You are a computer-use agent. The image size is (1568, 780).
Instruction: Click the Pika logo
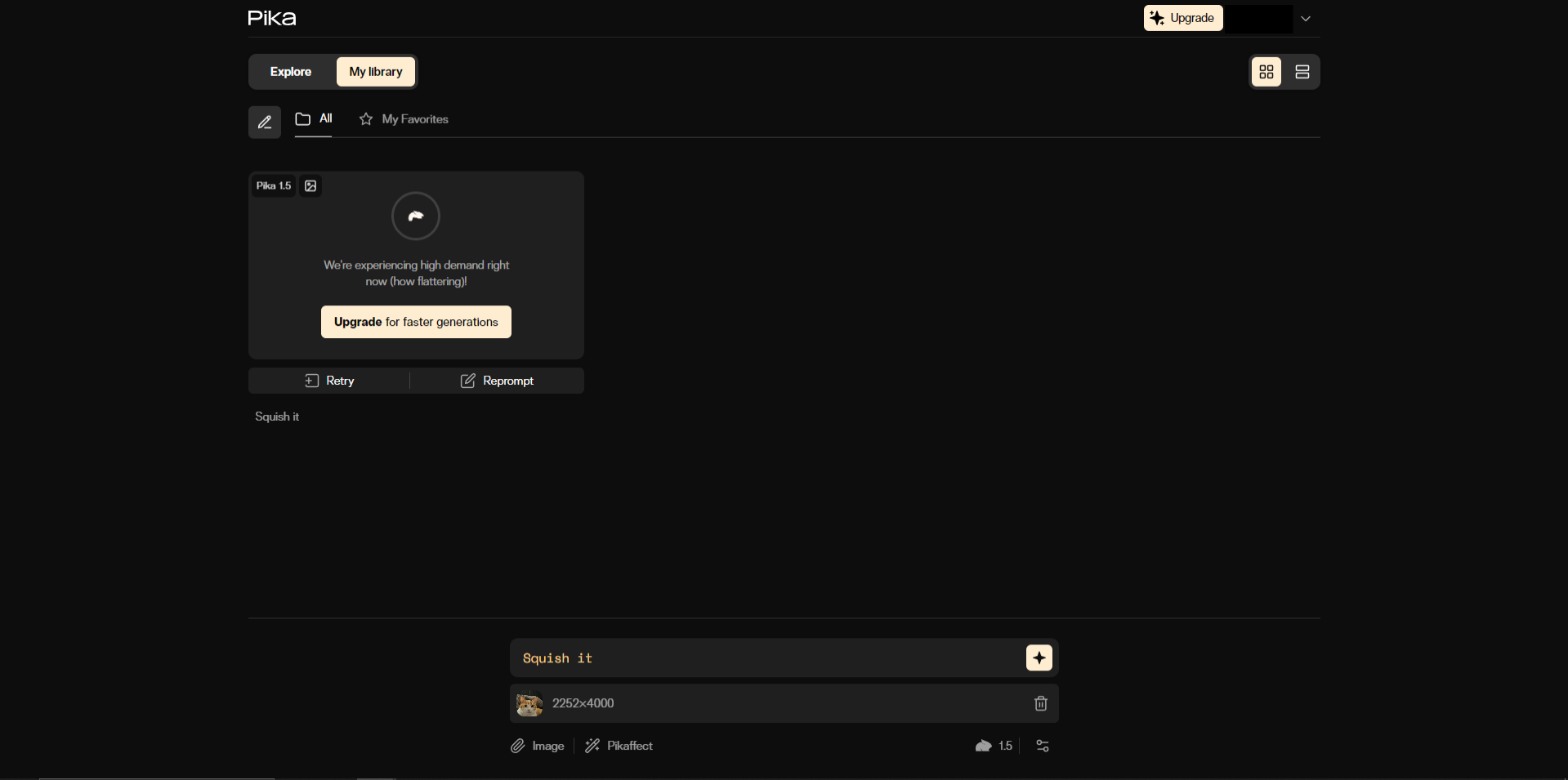(272, 18)
